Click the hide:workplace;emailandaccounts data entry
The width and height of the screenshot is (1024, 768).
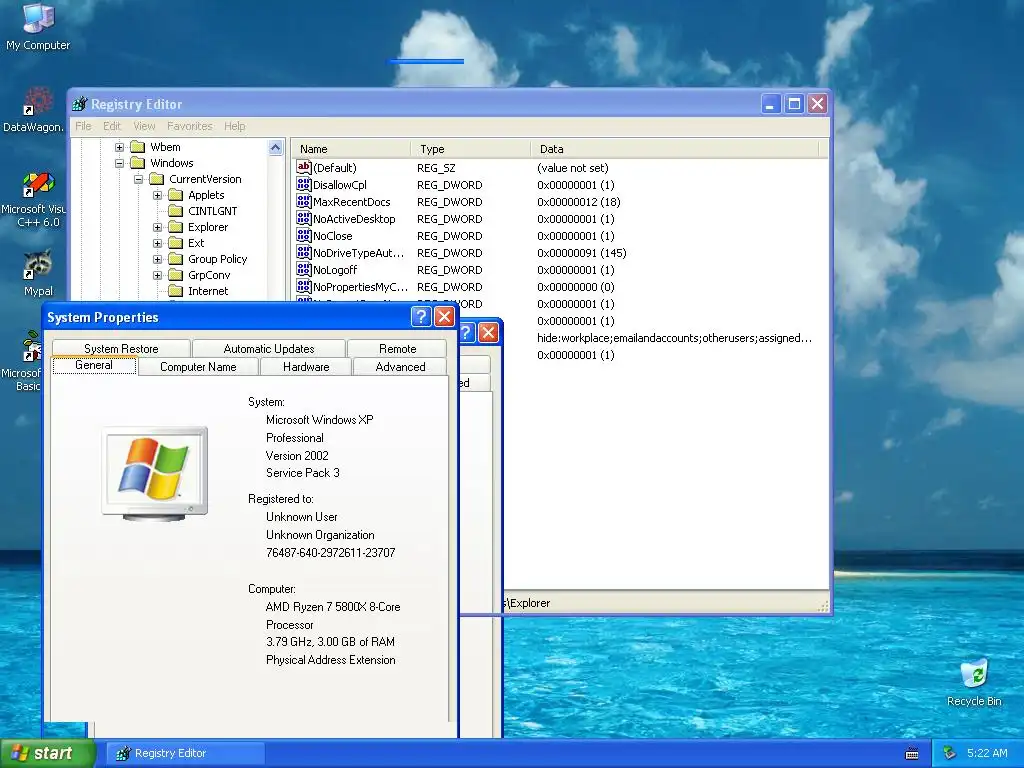pyautogui.click(x=675, y=338)
